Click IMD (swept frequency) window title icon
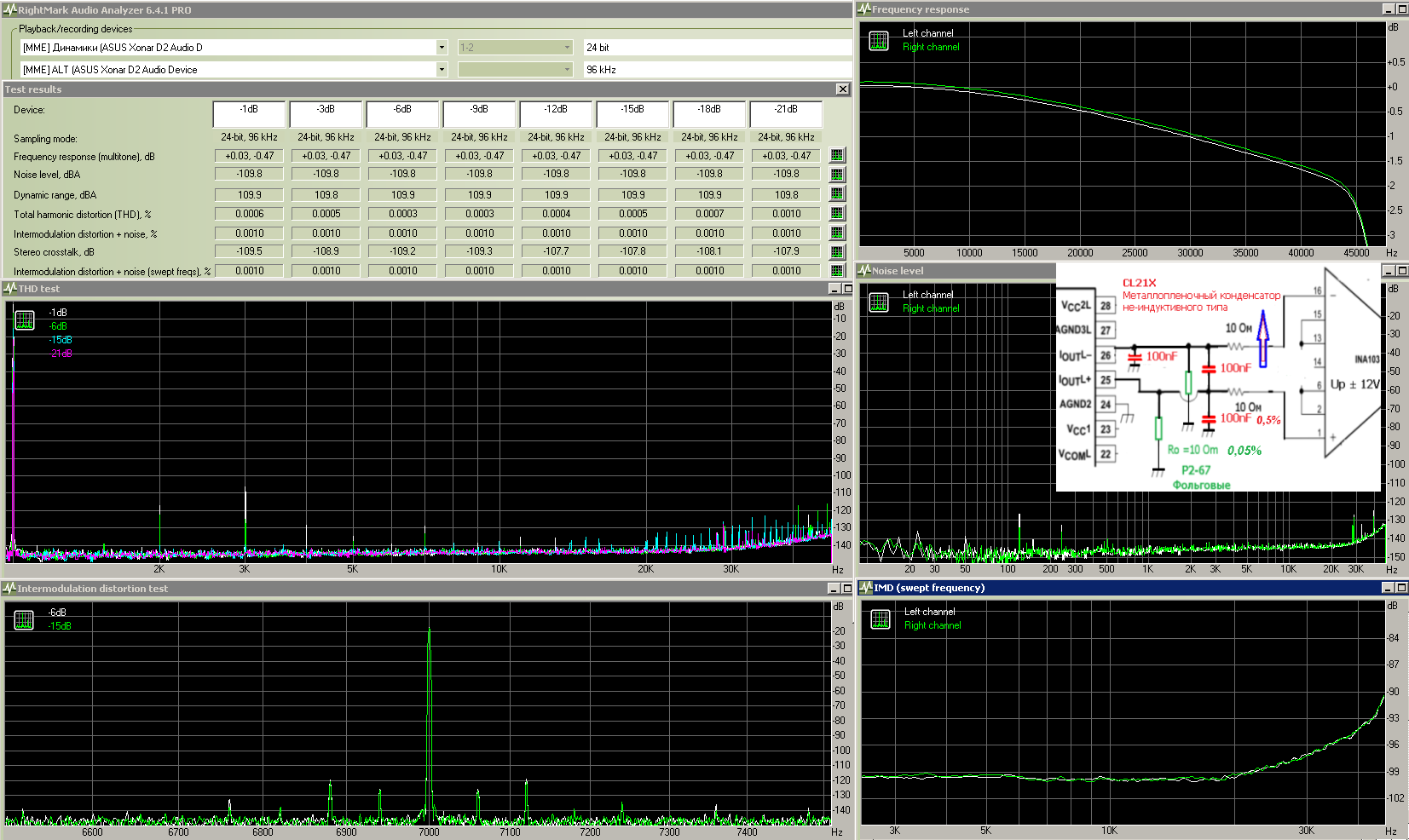 pos(866,588)
